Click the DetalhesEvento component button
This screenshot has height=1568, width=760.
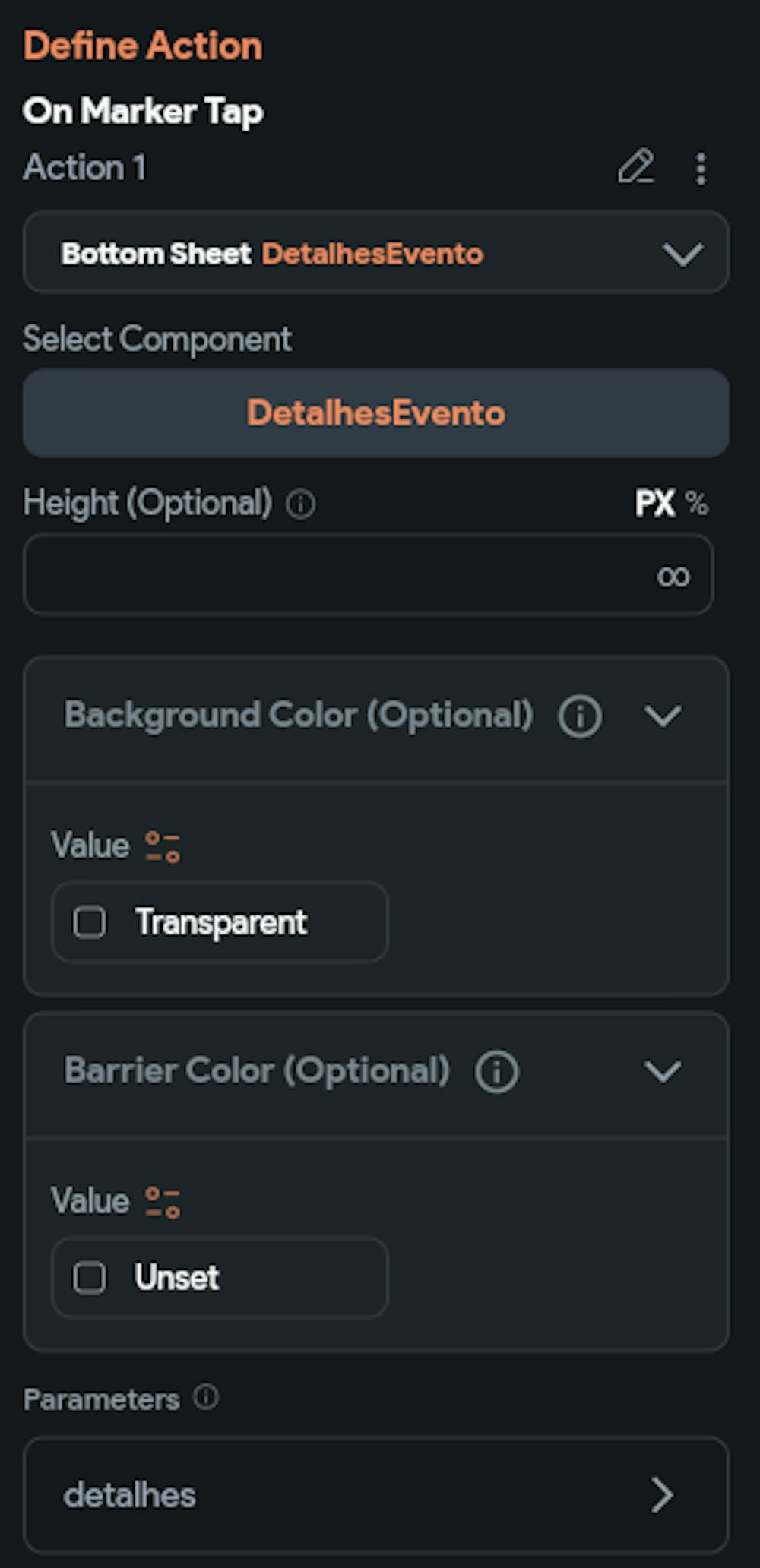[376, 413]
